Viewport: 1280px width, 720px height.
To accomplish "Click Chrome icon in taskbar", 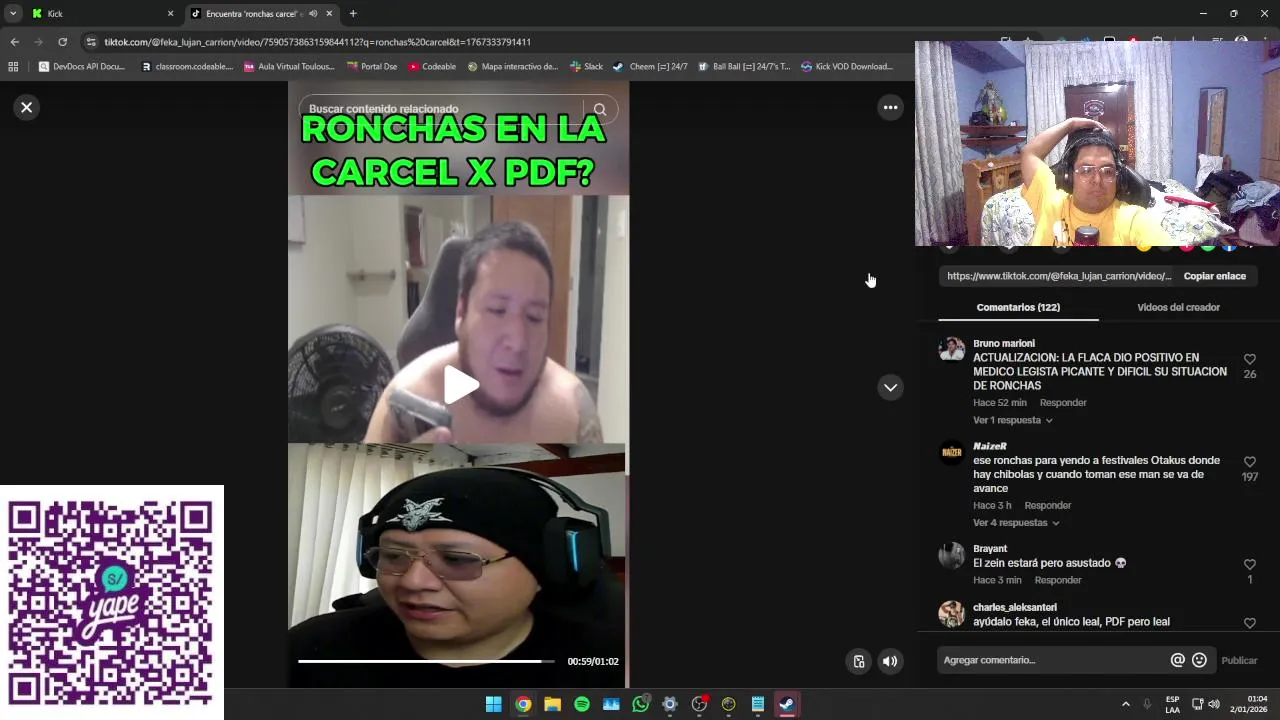I will click(523, 704).
